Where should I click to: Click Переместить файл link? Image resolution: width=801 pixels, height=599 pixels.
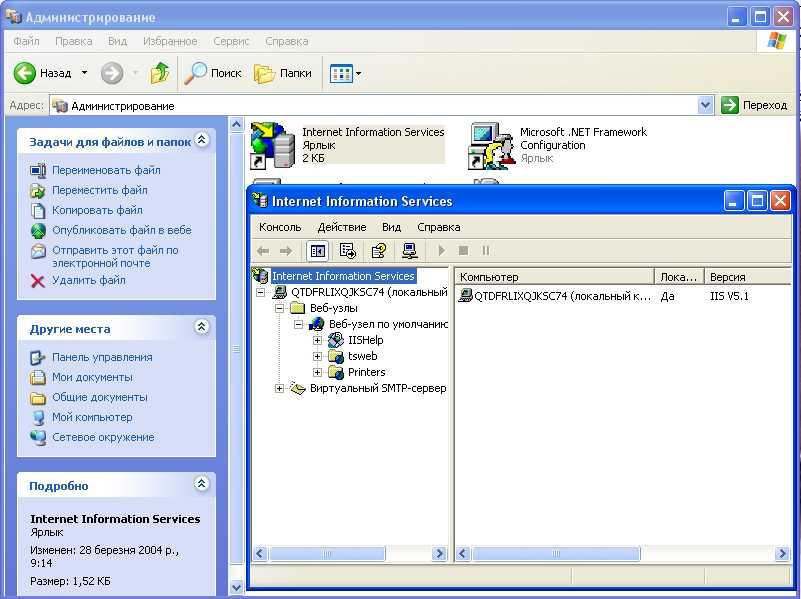100,190
